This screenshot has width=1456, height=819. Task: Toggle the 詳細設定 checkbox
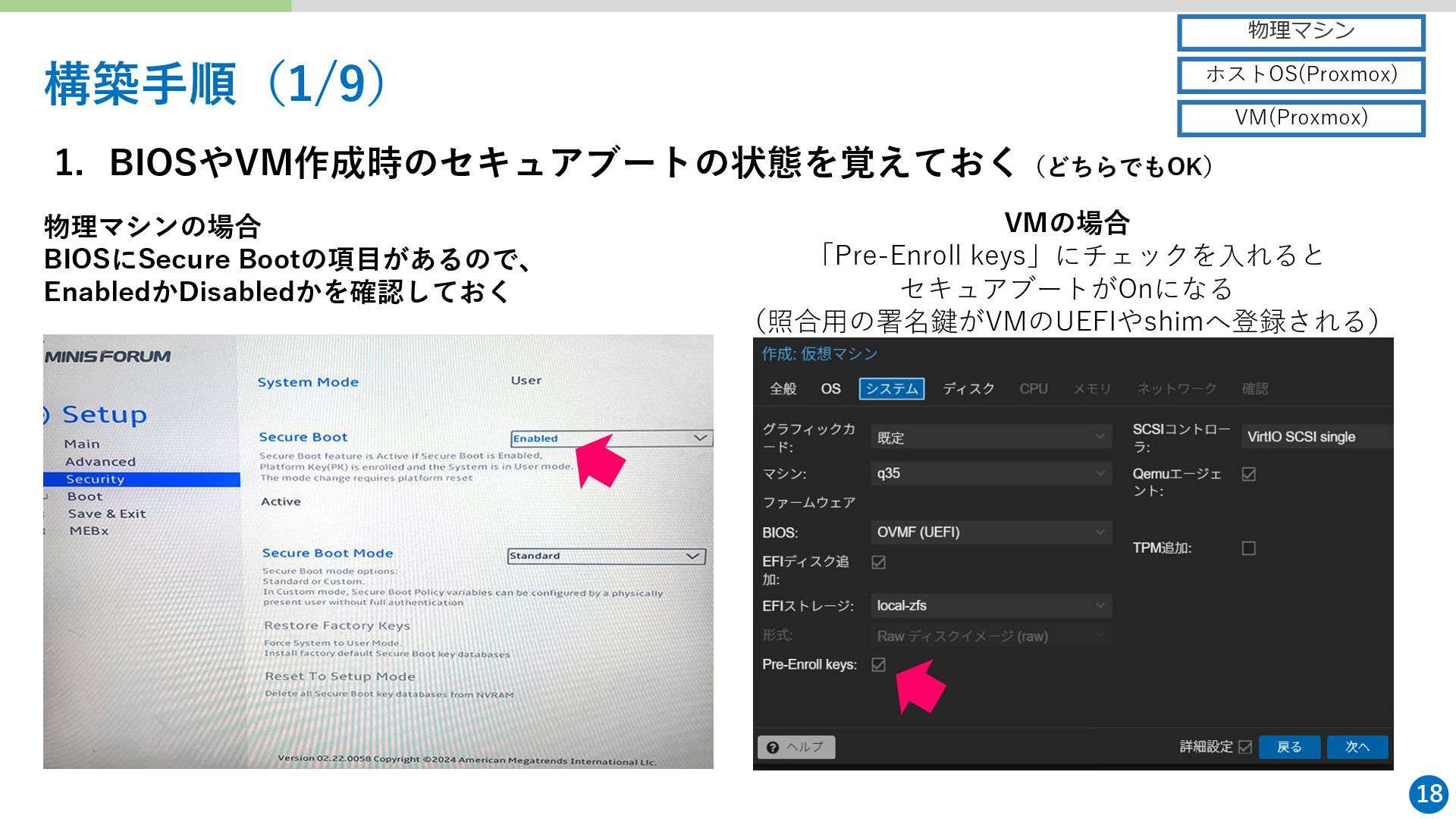pyautogui.click(x=1244, y=747)
